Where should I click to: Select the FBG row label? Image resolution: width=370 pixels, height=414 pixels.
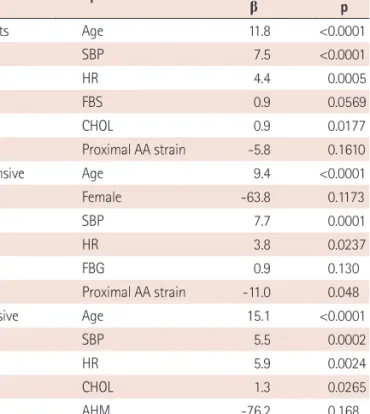point(93,268)
